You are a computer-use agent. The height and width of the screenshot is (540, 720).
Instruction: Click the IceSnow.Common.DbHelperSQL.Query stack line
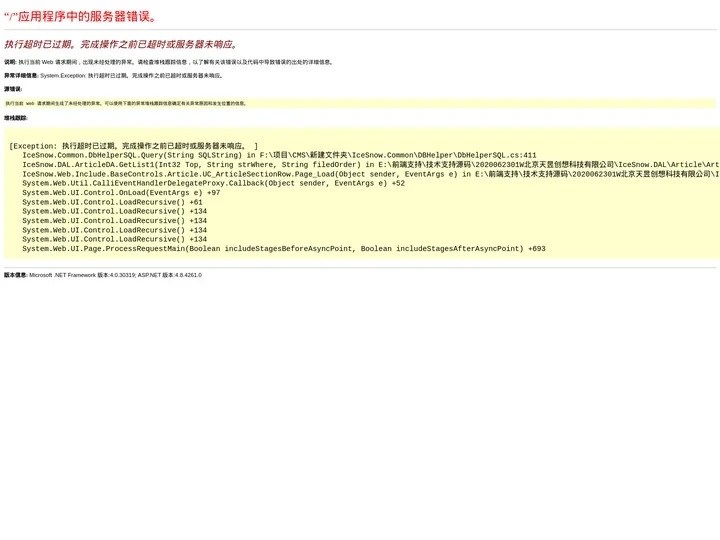pyautogui.click(x=279, y=155)
